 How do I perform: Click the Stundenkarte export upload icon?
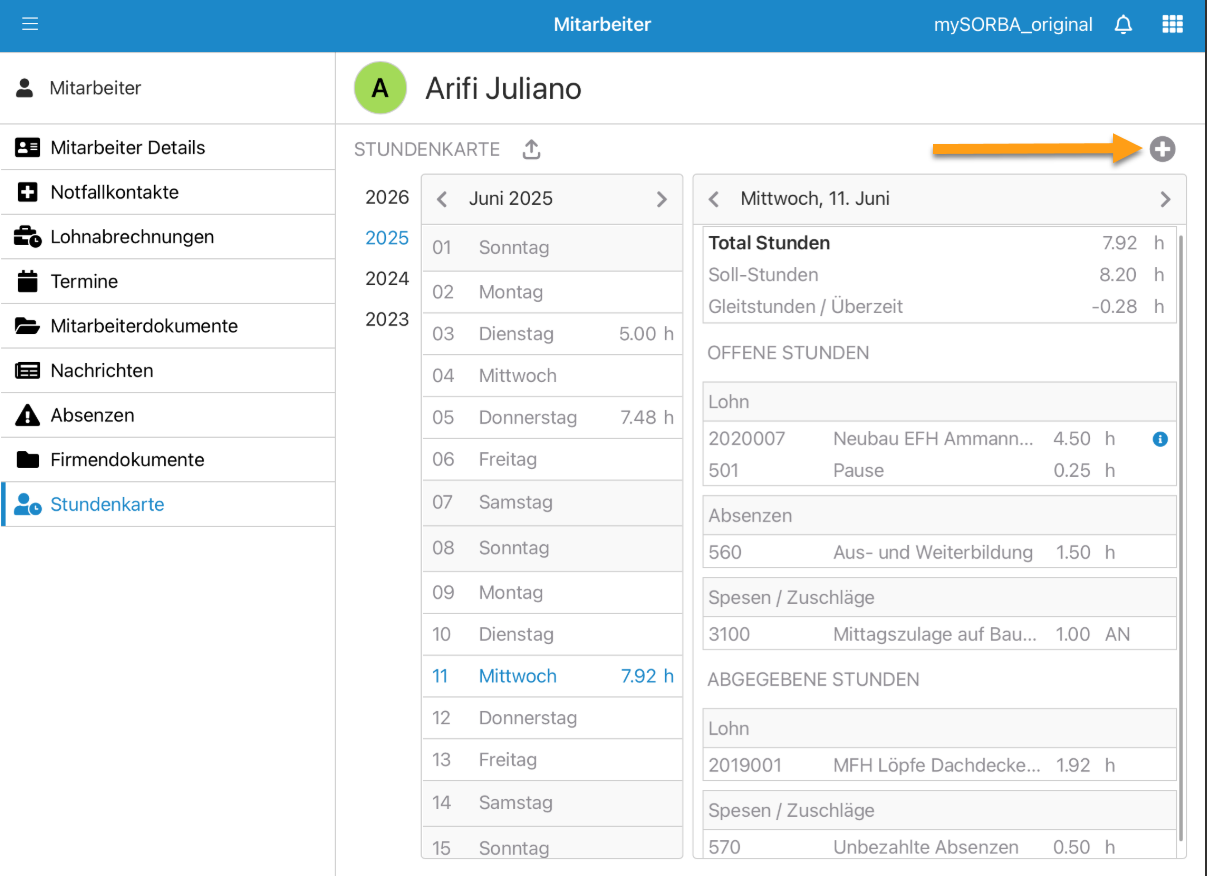click(x=532, y=150)
